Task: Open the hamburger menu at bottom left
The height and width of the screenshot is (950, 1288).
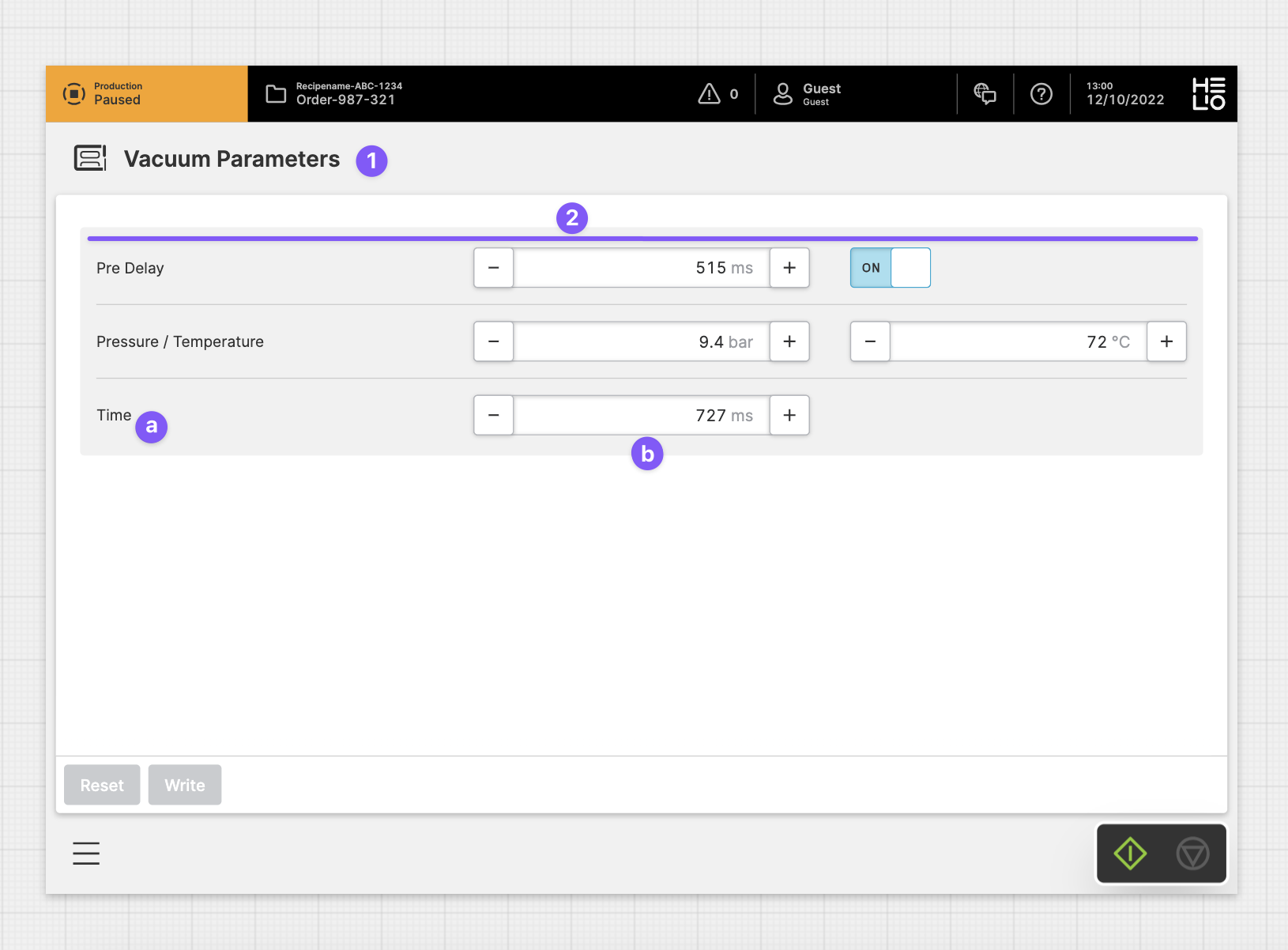Action: point(86,854)
